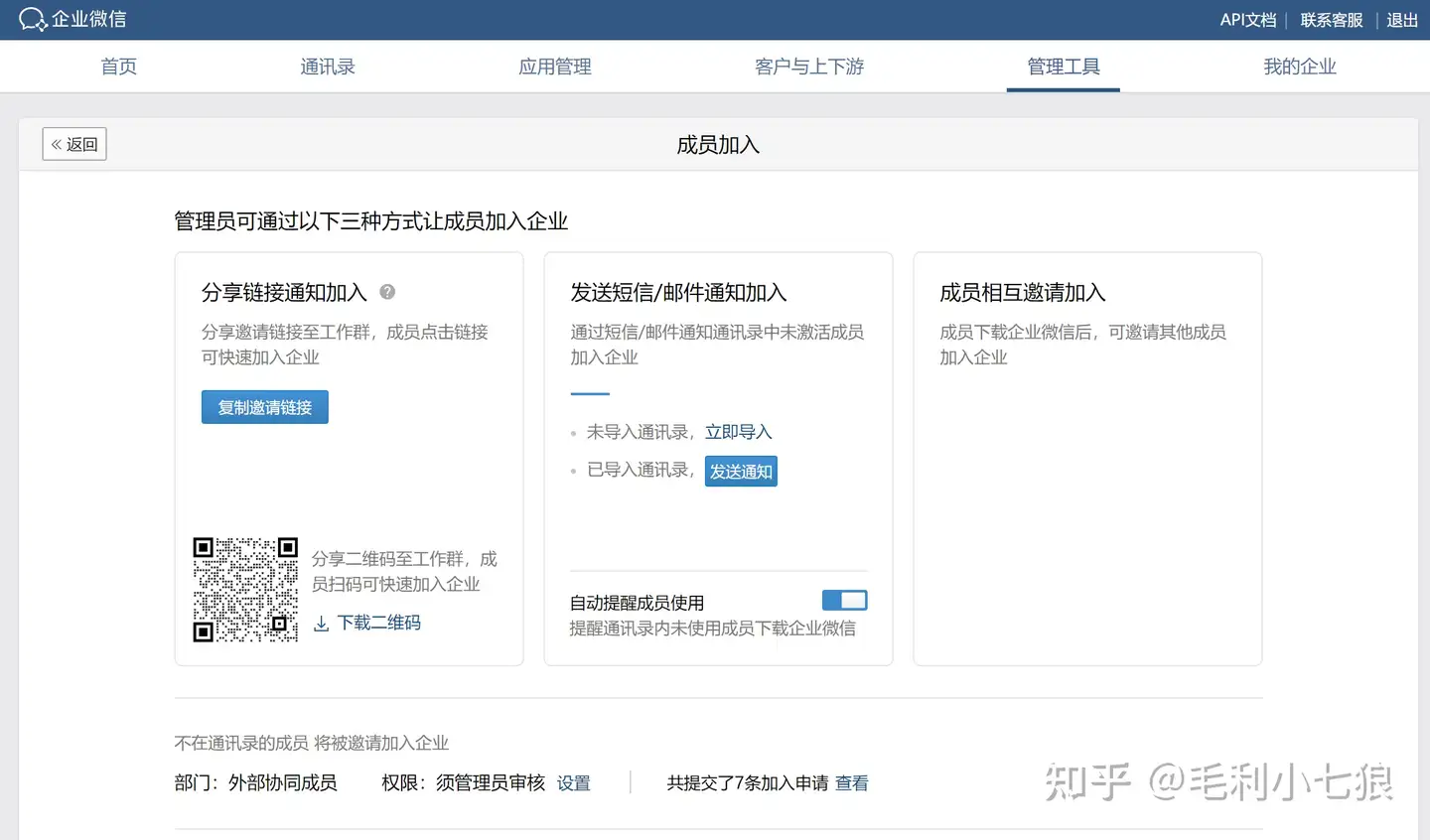Open the 首页 tab
Screen dimensions: 1430x840
(119, 67)
